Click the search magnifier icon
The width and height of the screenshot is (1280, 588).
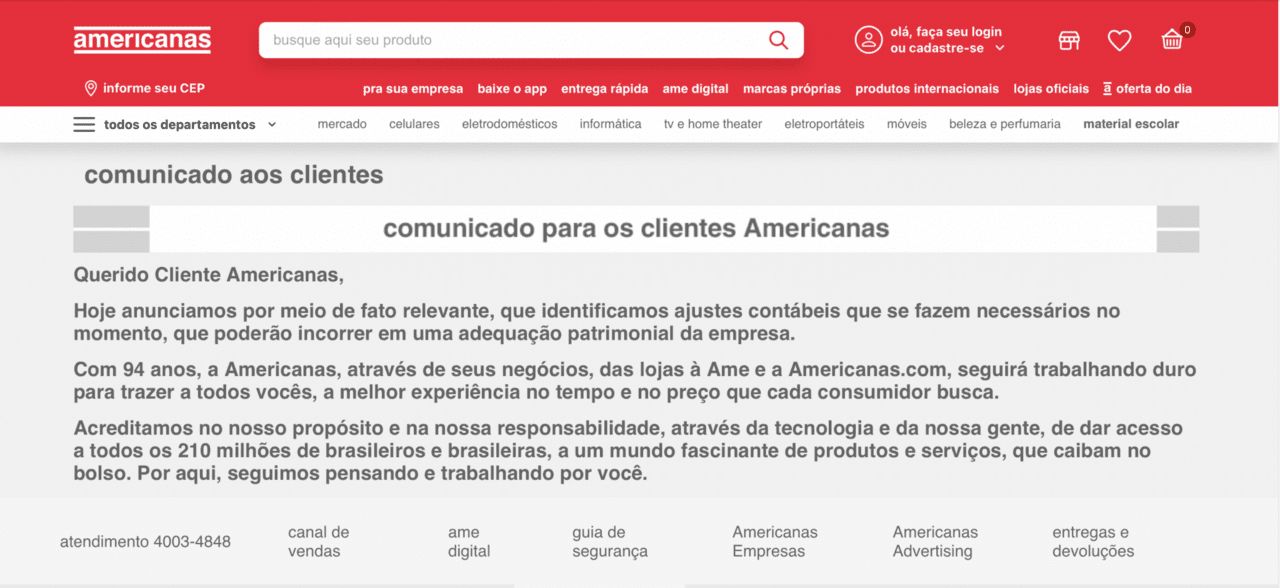click(x=778, y=40)
